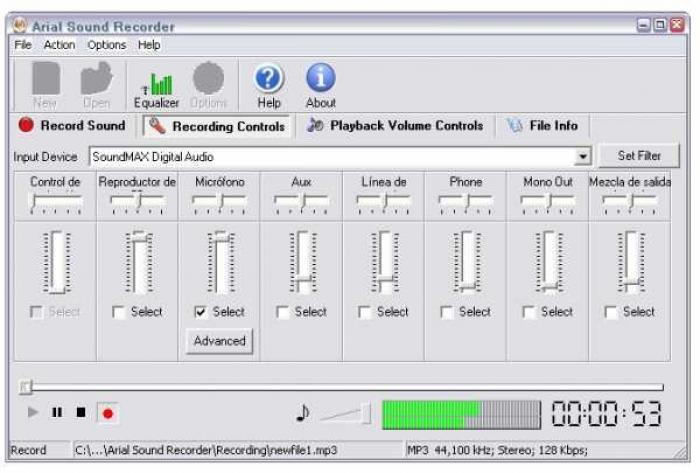The height and width of the screenshot is (473, 700).
Task: Switch to the Recording Controls tab
Action: coord(217,126)
